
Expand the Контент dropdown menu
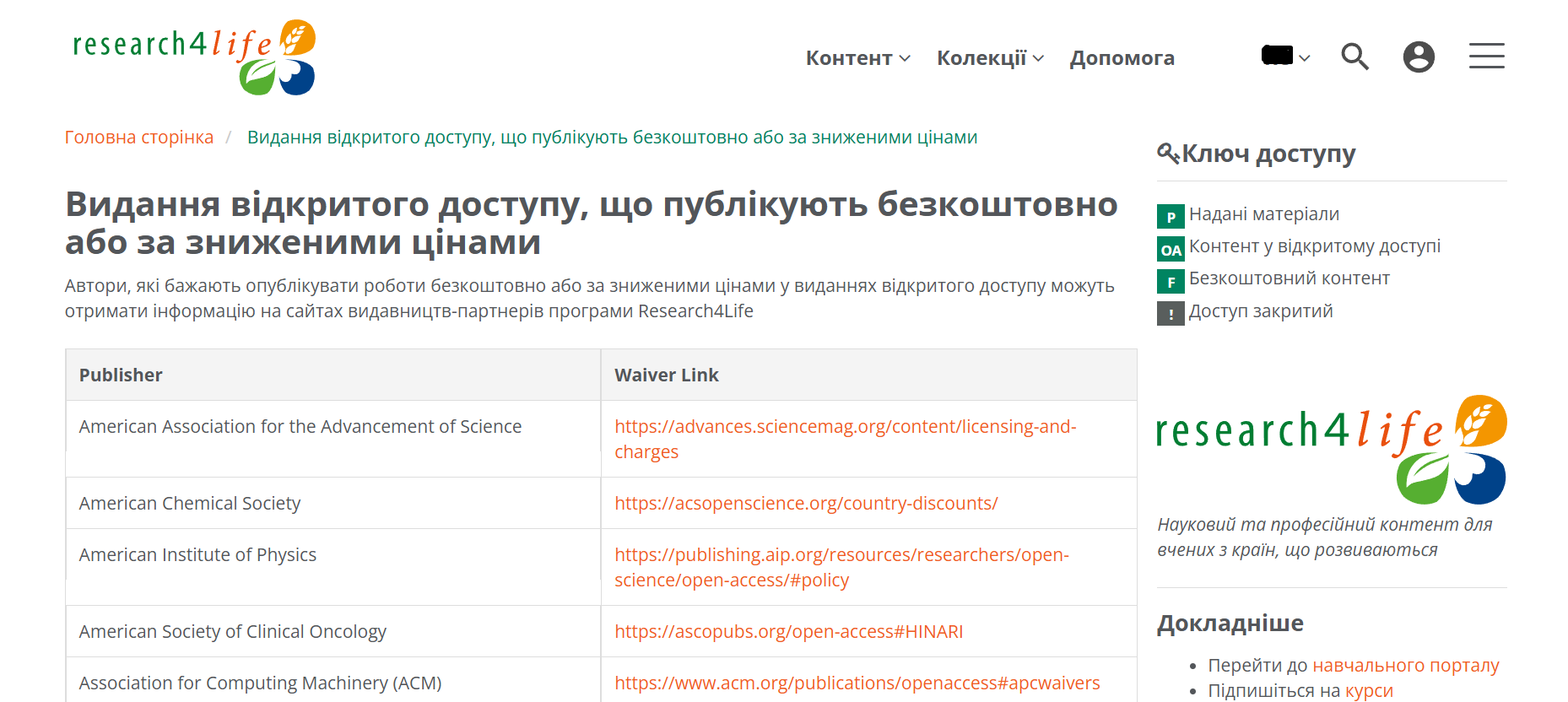pos(857,58)
